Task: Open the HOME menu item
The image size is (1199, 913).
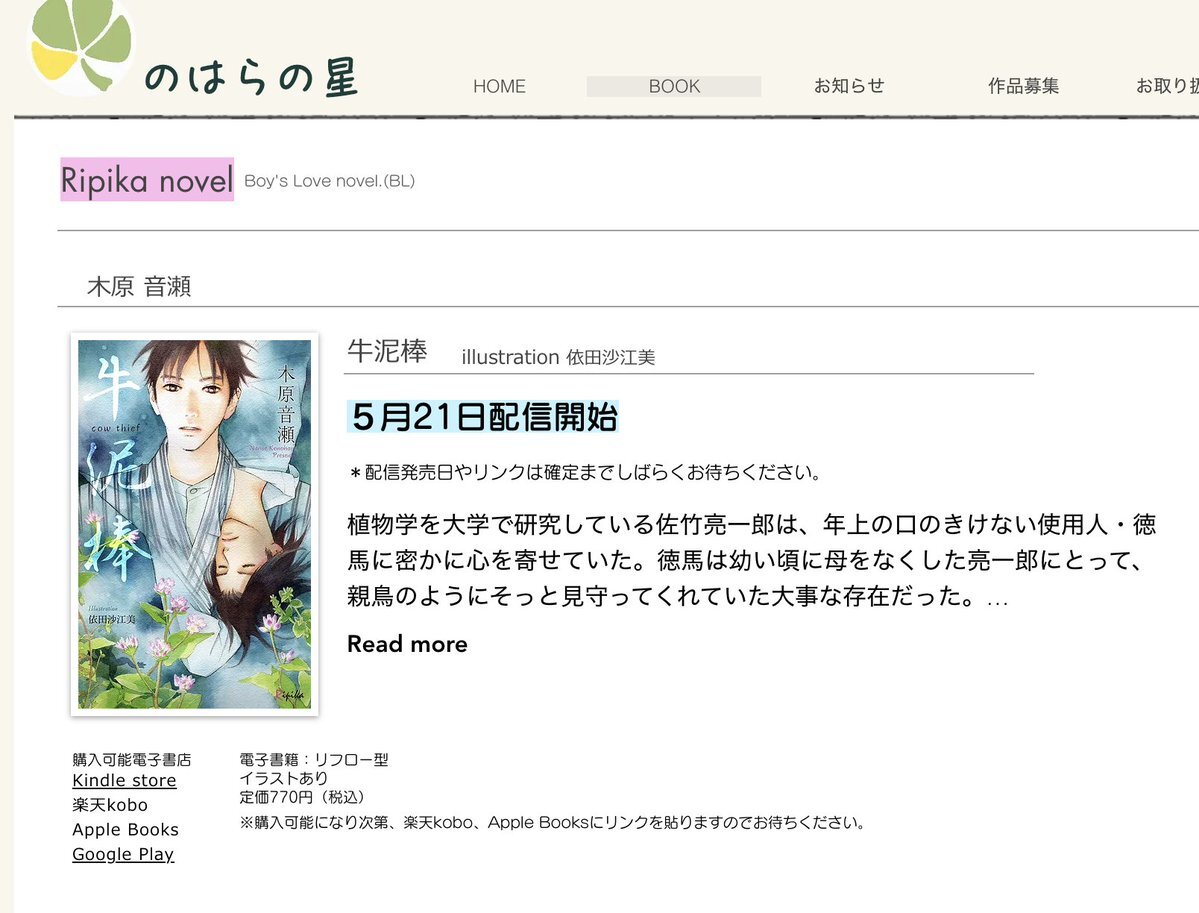Action: (499, 86)
